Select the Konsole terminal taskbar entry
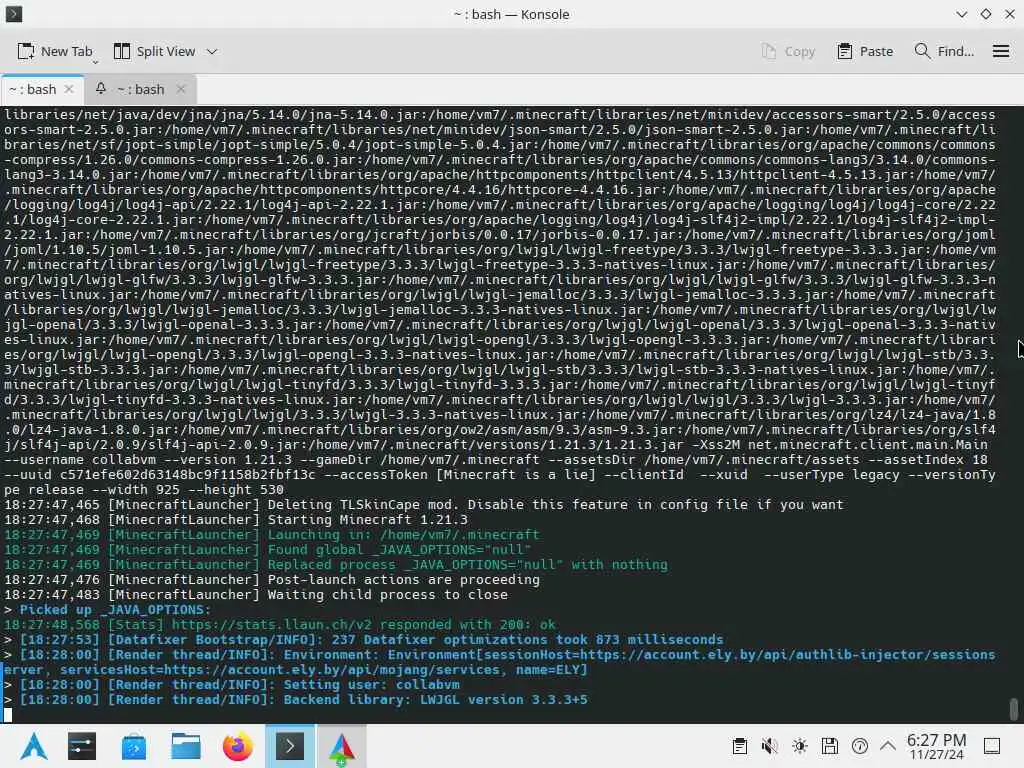This screenshot has width=1024, height=768. pos(290,746)
